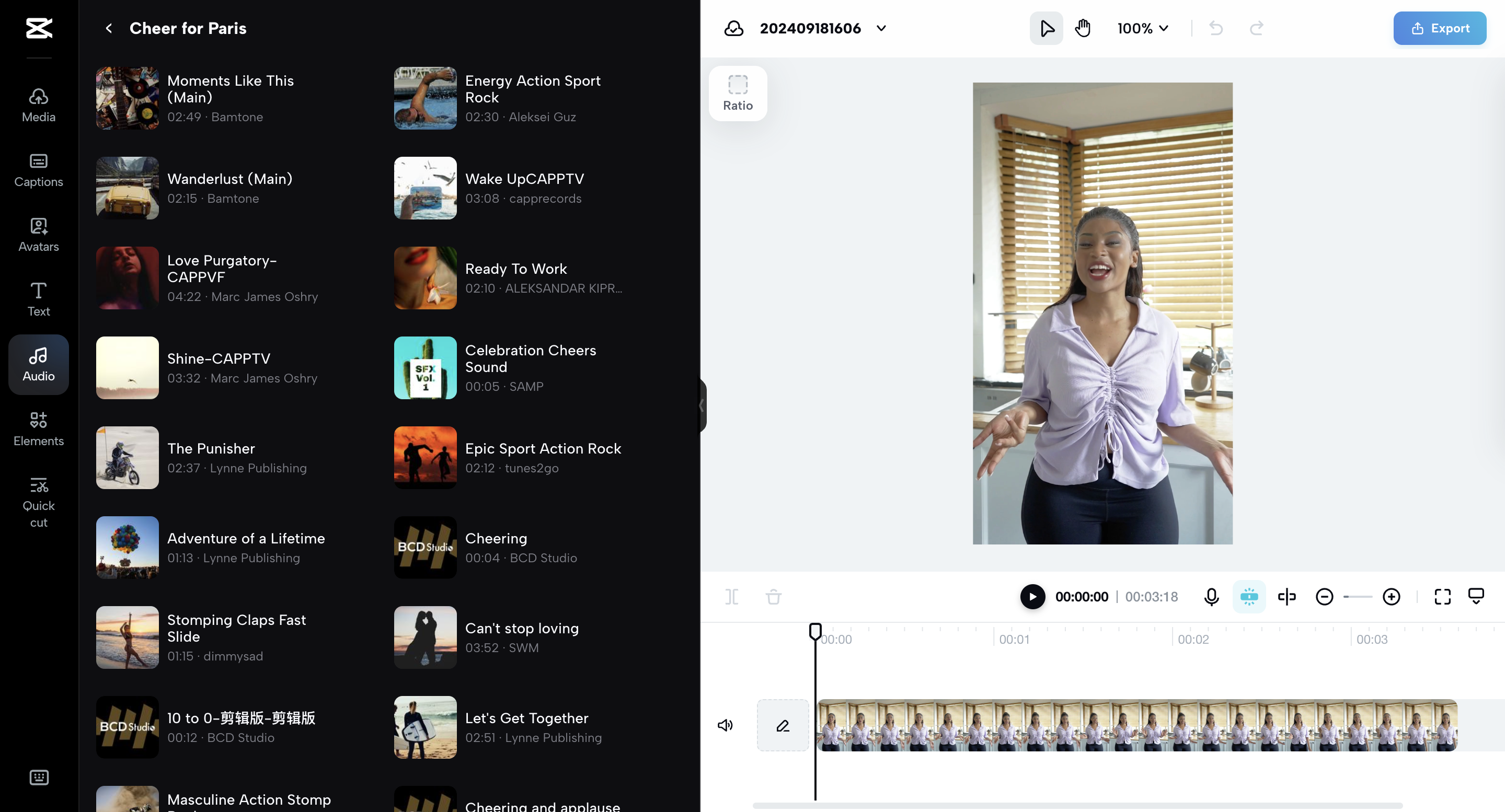Click the microphone record voiceover icon
The width and height of the screenshot is (1505, 812).
tap(1211, 596)
